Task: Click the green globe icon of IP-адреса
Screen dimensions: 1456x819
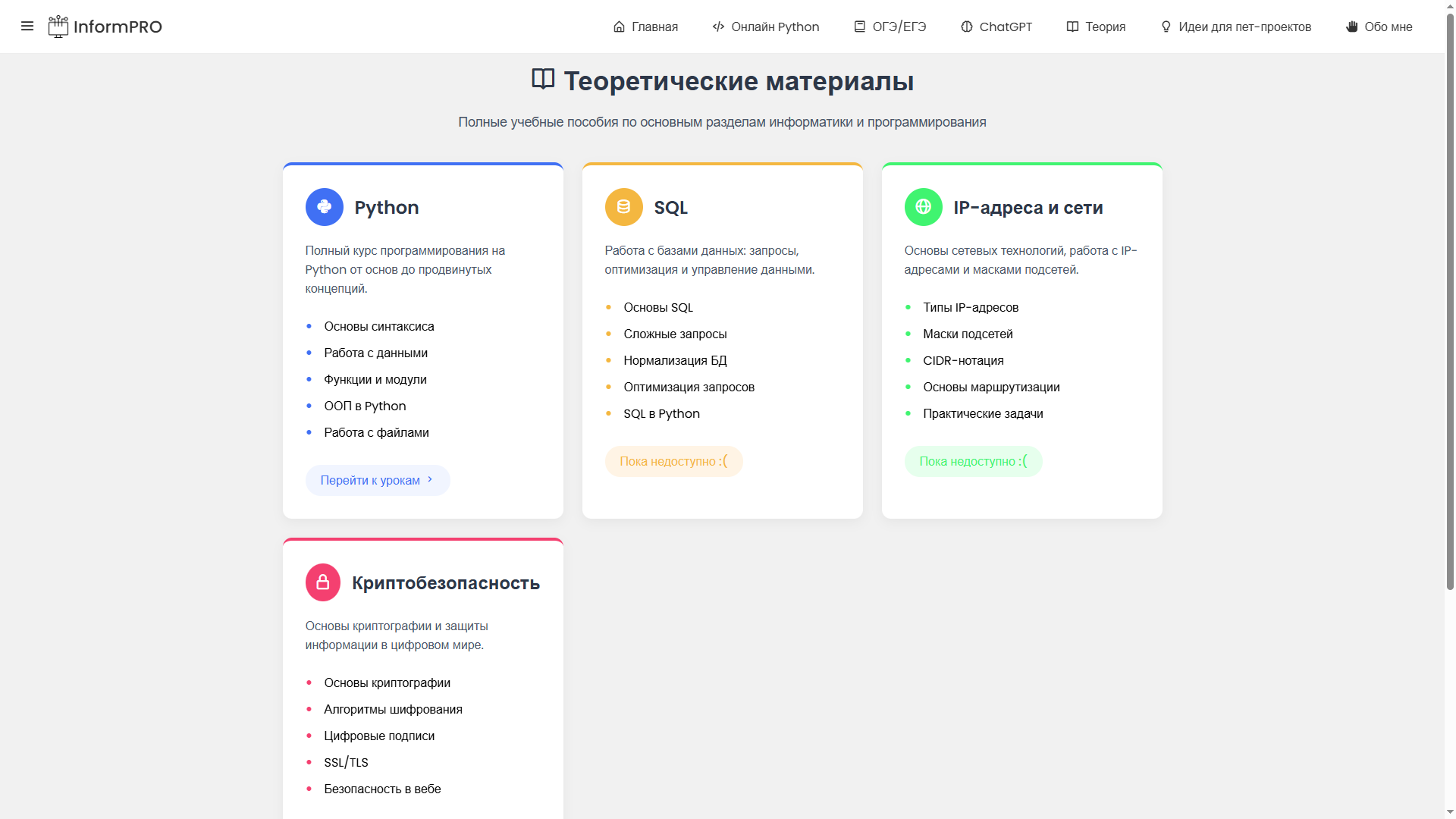Action: point(924,207)
